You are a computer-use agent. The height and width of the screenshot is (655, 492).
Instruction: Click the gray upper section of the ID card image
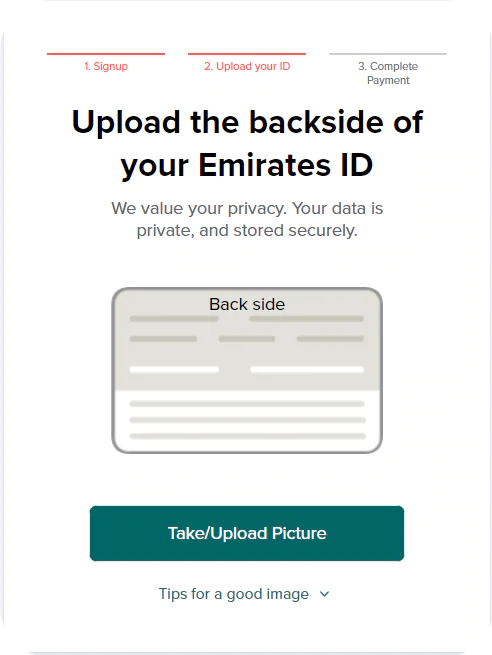(x=247, y=340)
